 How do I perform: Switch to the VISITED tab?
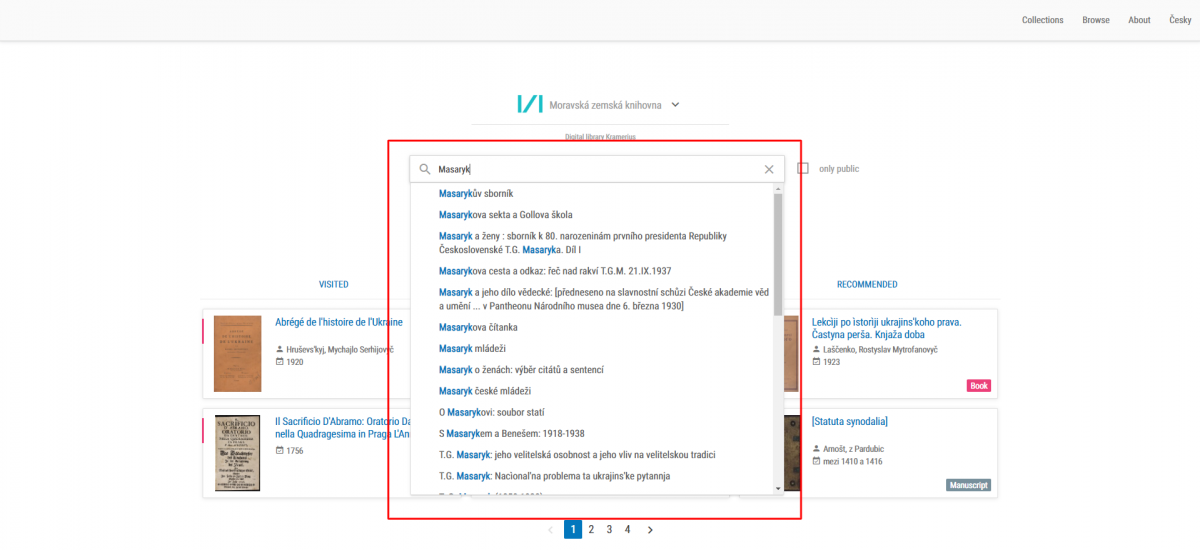[x=333, y=285]
